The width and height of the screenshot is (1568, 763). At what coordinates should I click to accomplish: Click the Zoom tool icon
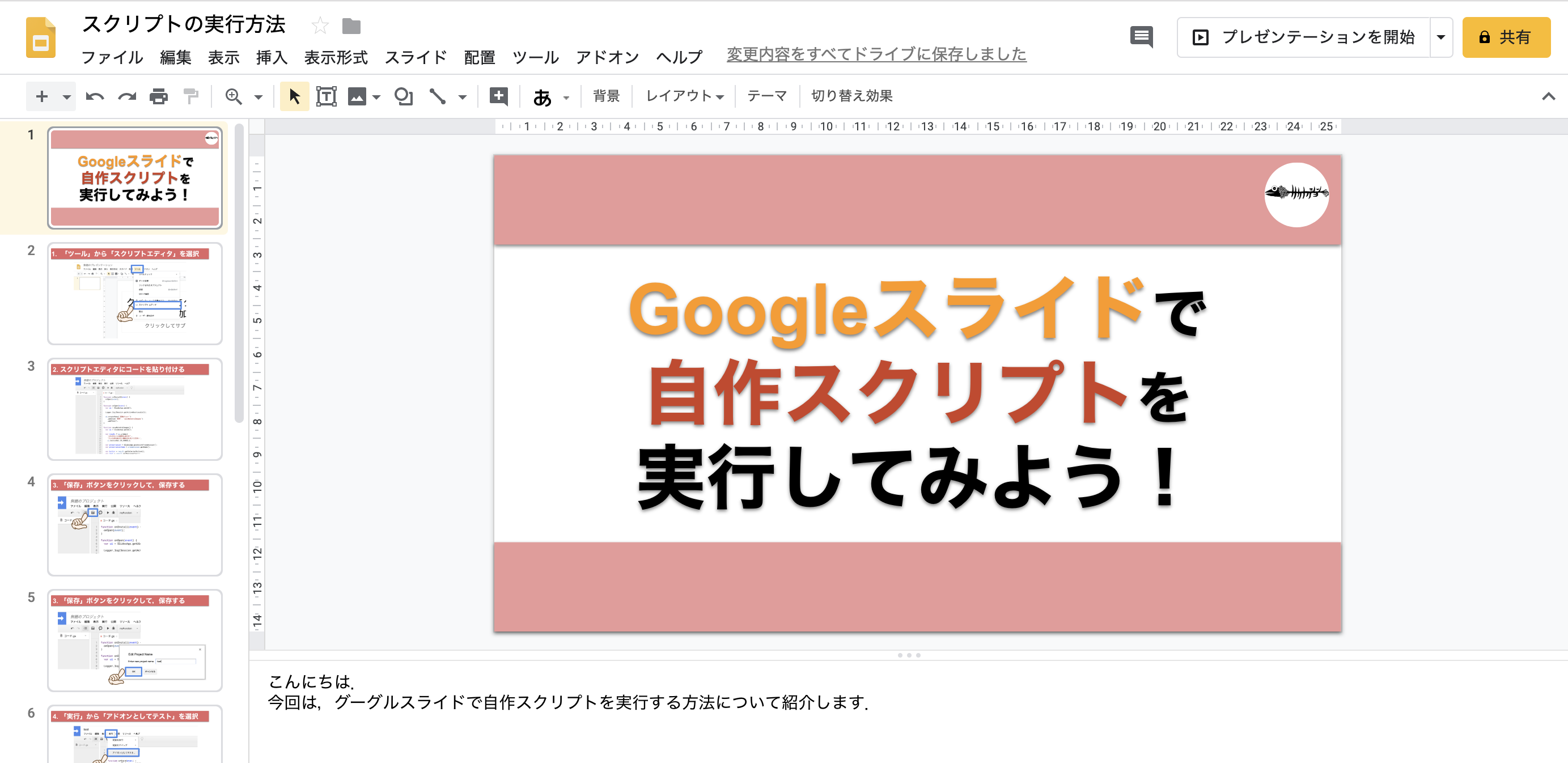point(233,96)
